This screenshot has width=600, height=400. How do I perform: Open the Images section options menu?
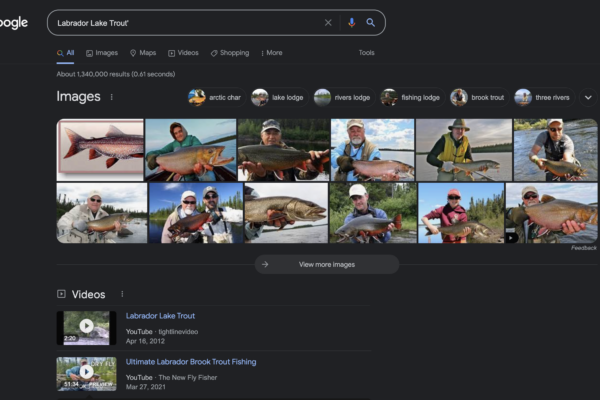(111, 97)
